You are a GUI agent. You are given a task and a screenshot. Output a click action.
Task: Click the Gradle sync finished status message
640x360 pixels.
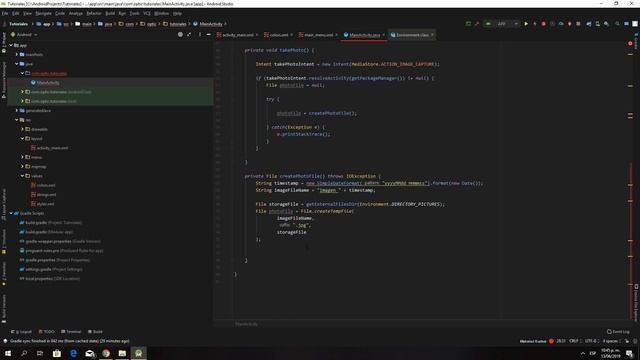point(69,341)
